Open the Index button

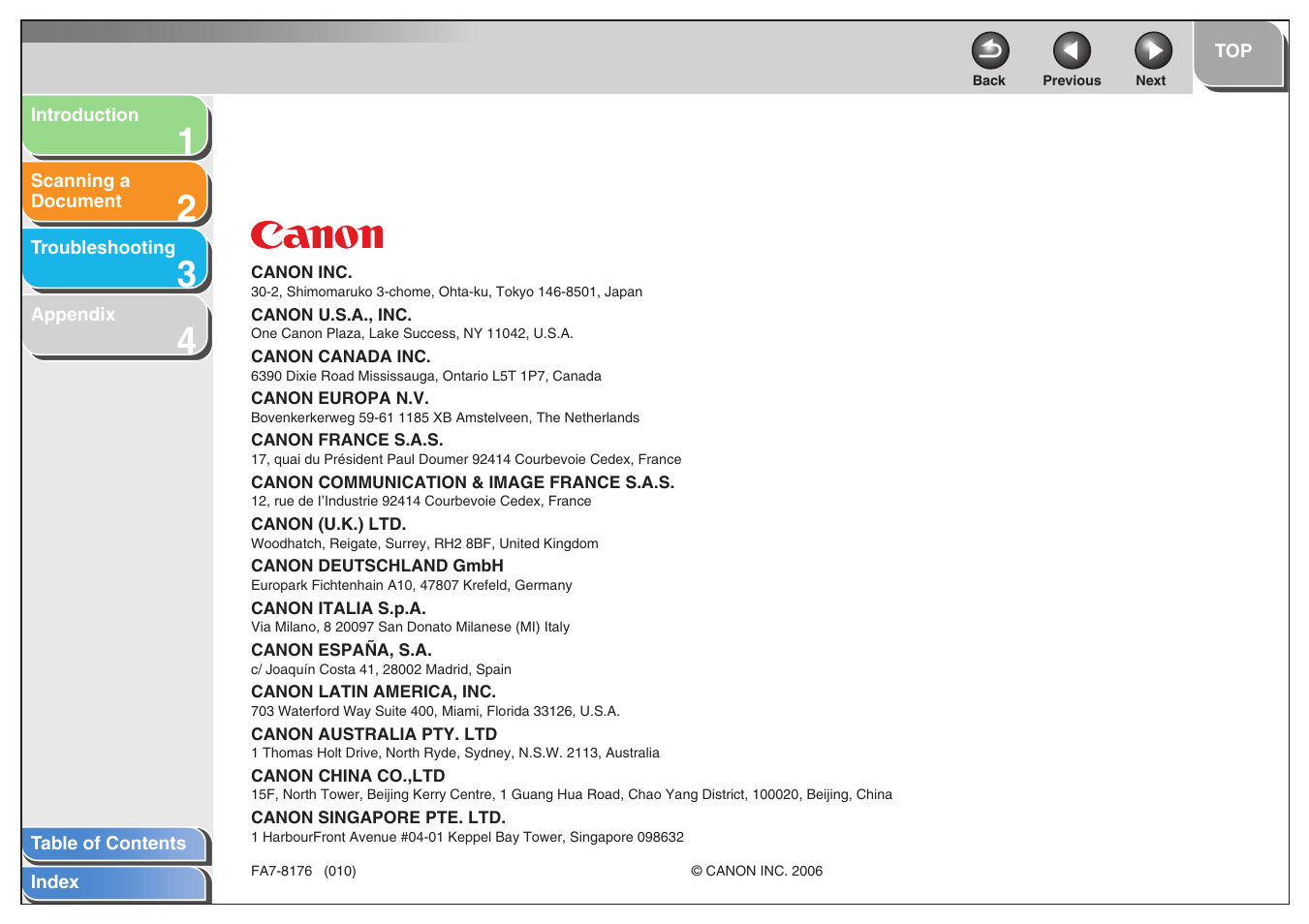coord(115,883)
